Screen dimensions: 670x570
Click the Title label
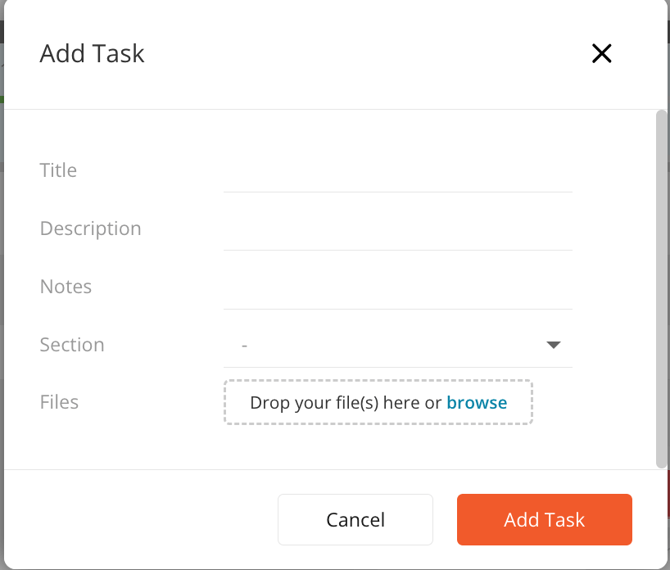tap(58, 170)
